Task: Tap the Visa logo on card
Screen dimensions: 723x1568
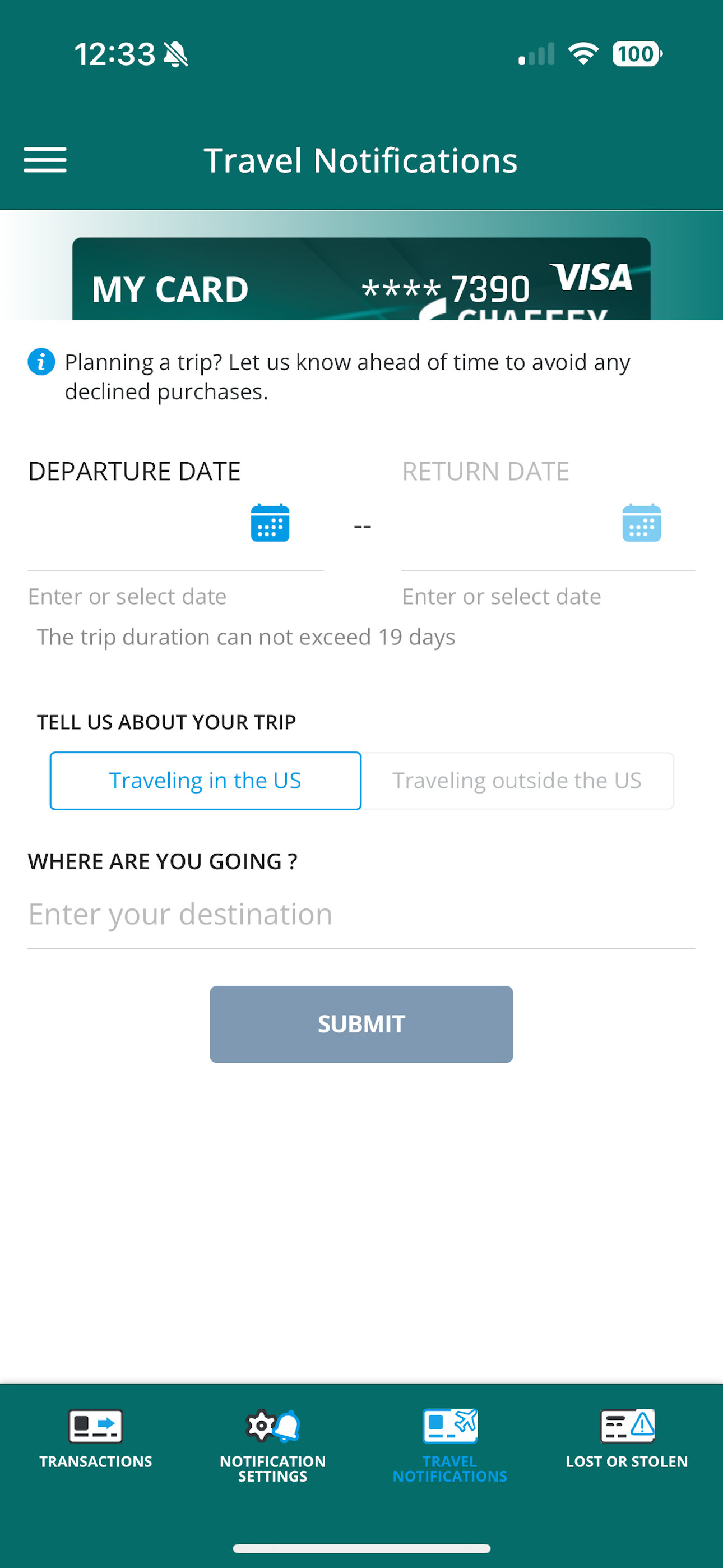Action: [591, 278]
